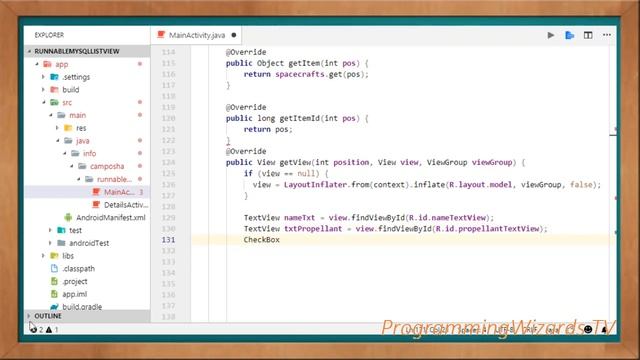Expand the libs folder arrow
Image resolution: width=640 pixels, height=360 pixels.
[x=43, y=256]
